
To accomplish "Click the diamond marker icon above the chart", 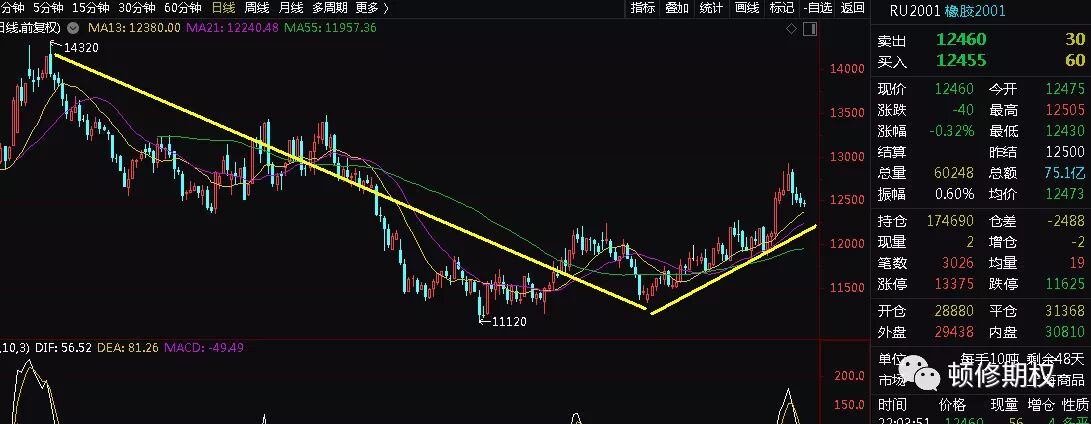I will (791, 29).
